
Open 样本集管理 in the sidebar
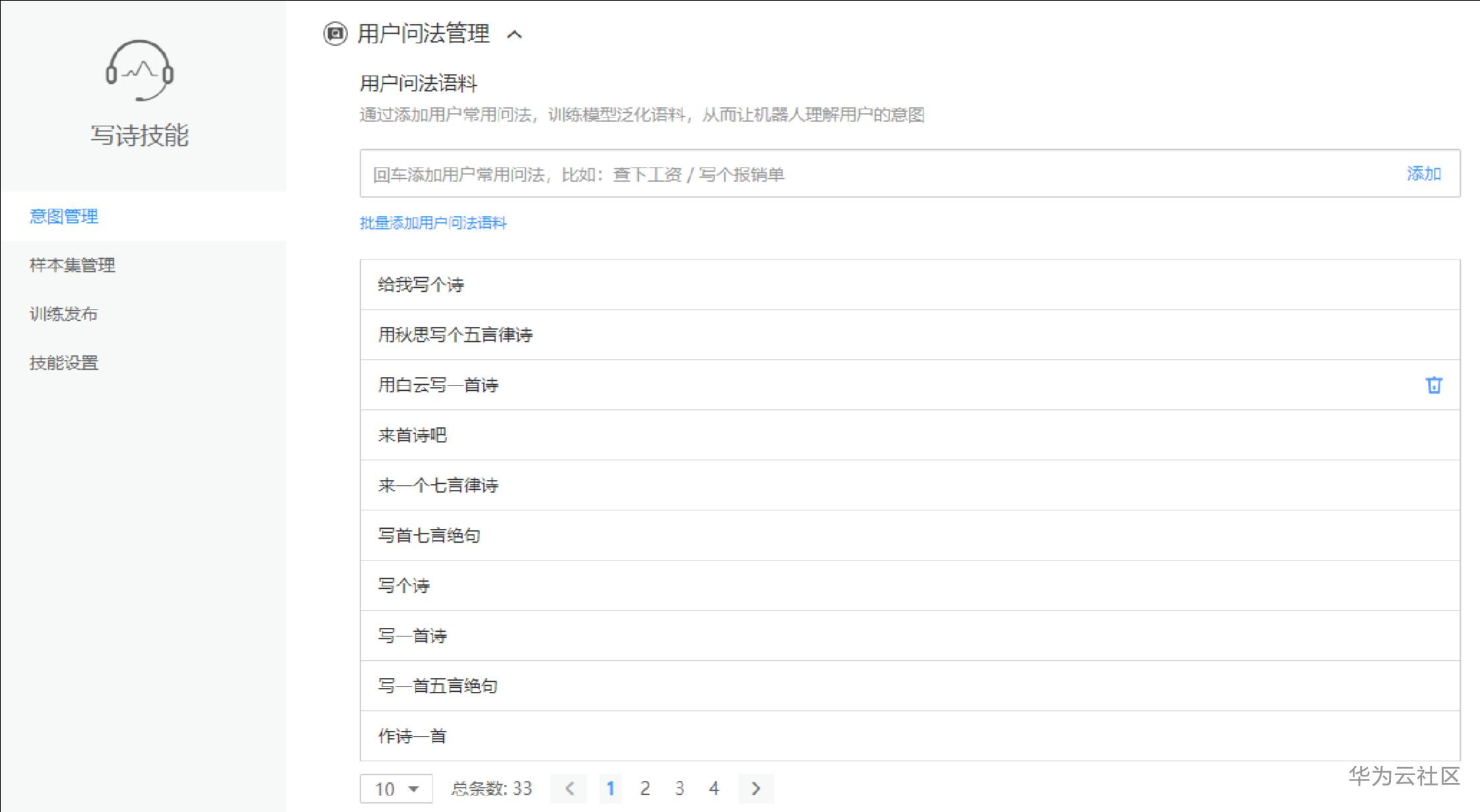click(x=72, y=265)
